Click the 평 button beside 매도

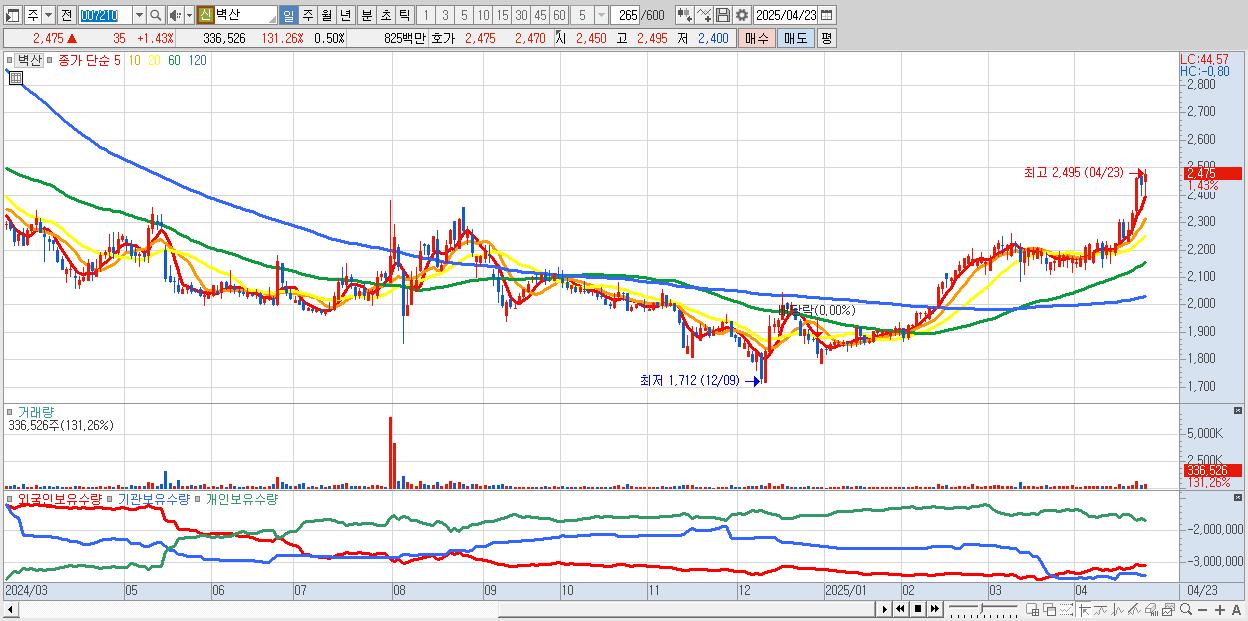click(826, 38)
